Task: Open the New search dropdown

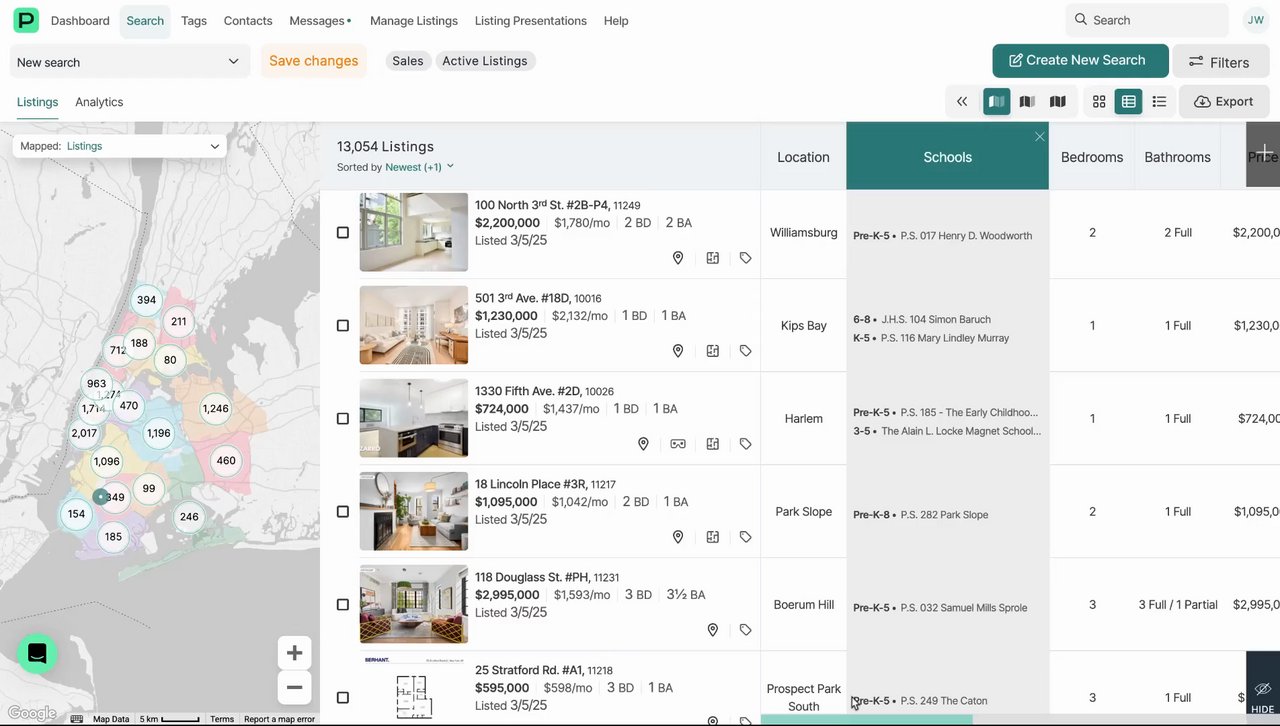Action: 128,62
